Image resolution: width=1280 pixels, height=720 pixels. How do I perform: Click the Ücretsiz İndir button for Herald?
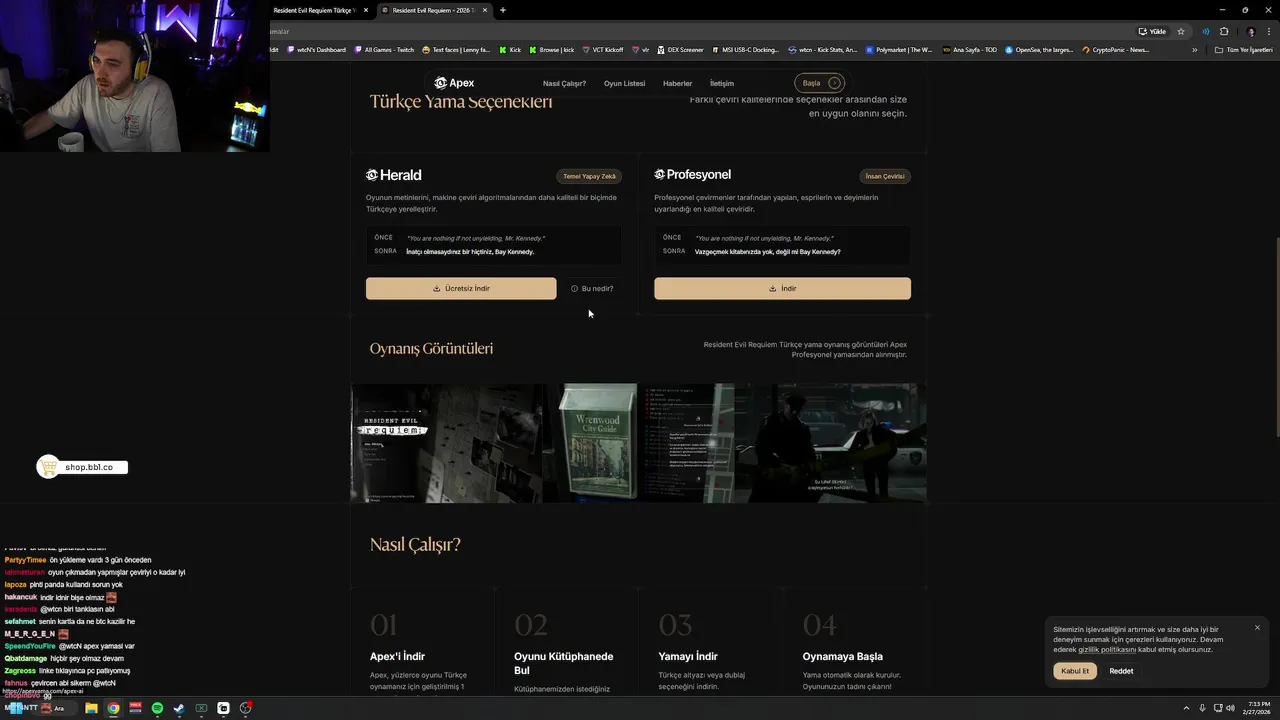[461, 288]
